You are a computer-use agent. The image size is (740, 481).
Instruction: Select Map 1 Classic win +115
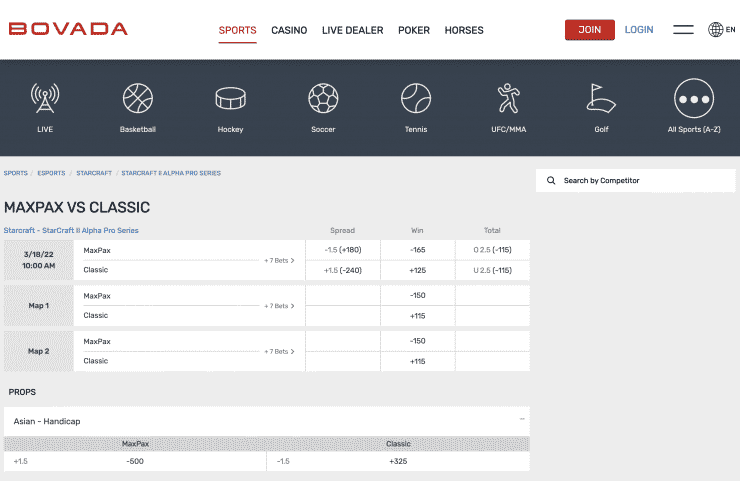(x=418, y=316)
